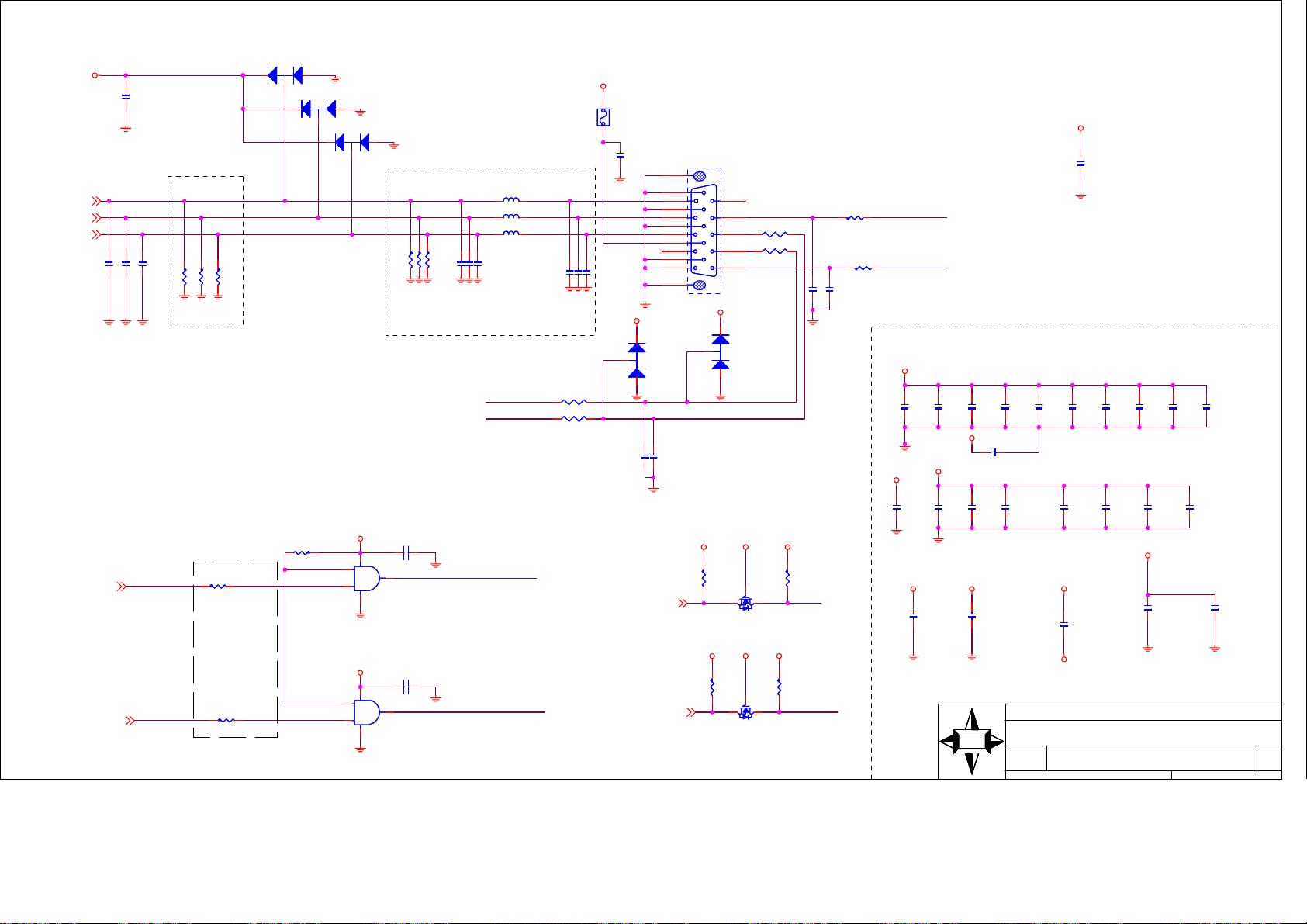Select input port arrow before lower MOSFET
Image resolution: width=1307 pixels, height=924 pixels.
click(692, 711)
